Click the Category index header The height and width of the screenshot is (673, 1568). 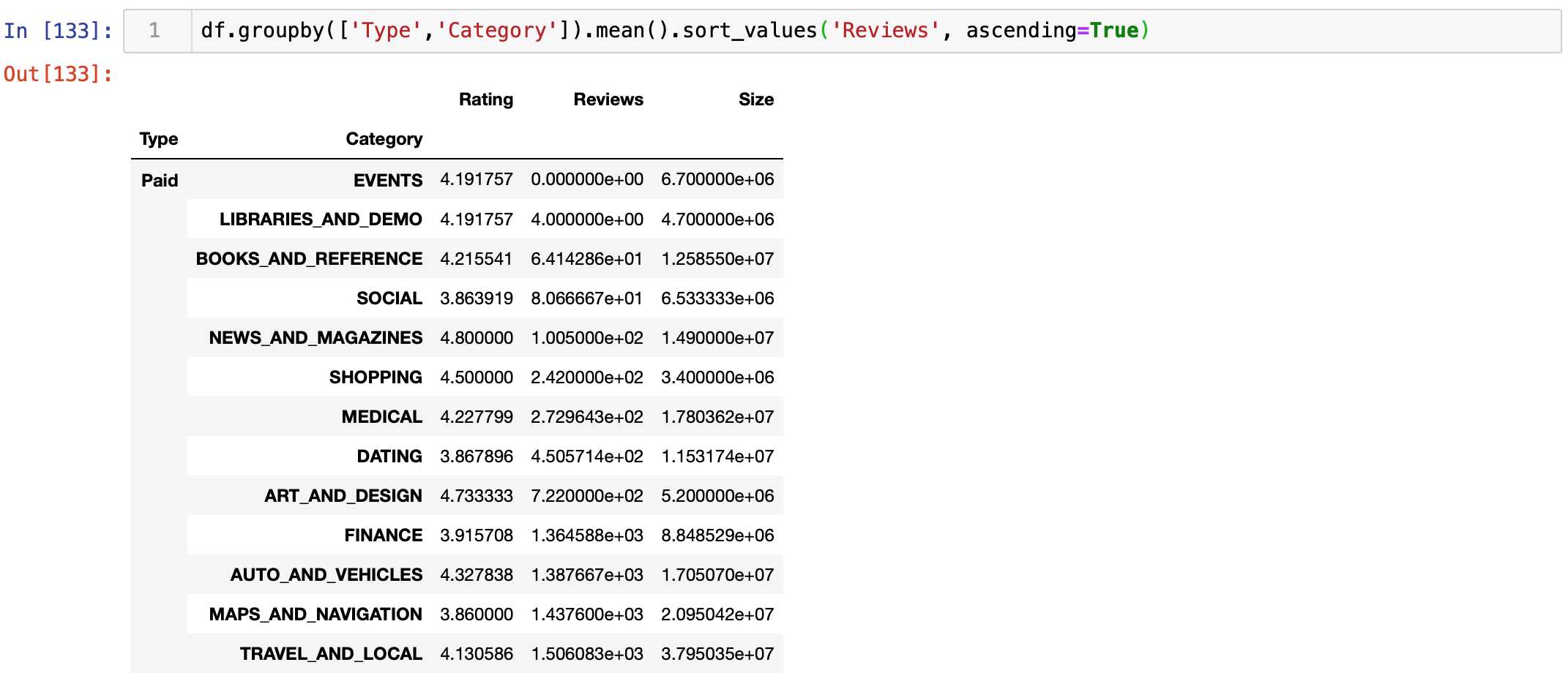coord(384,139)
